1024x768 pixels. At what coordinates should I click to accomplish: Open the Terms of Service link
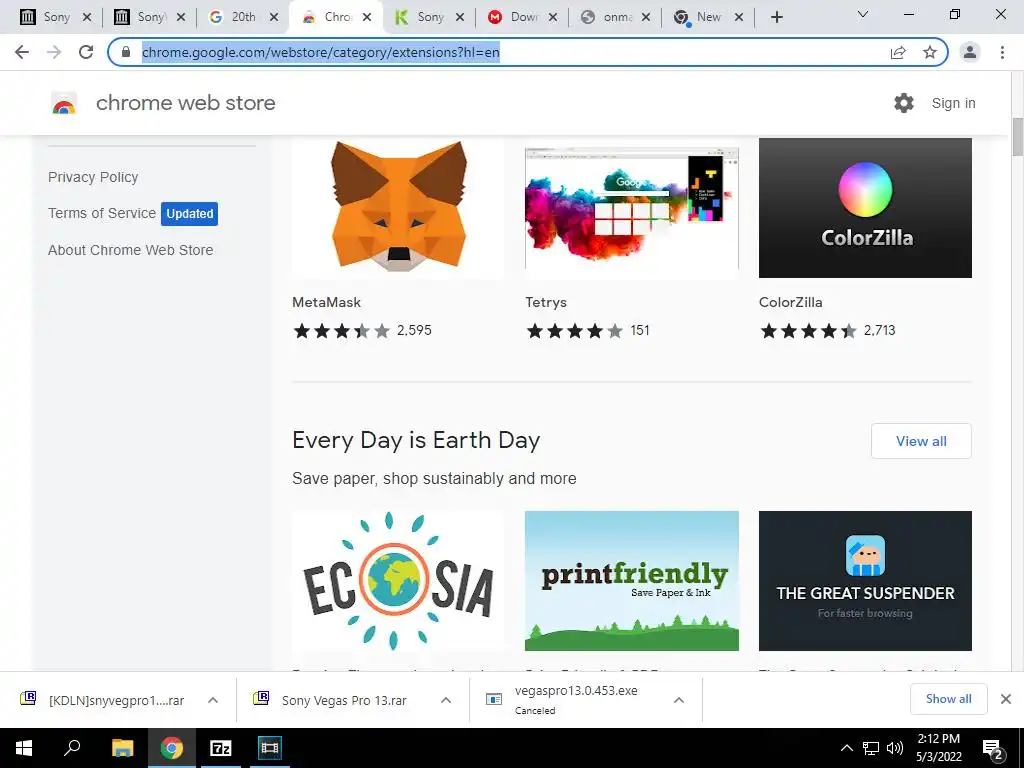pos(102,213)
